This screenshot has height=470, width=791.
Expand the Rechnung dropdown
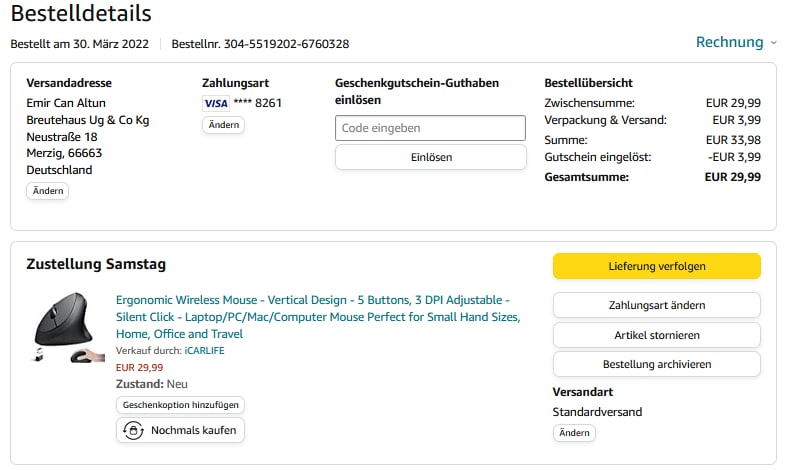(x=729, y=42)
